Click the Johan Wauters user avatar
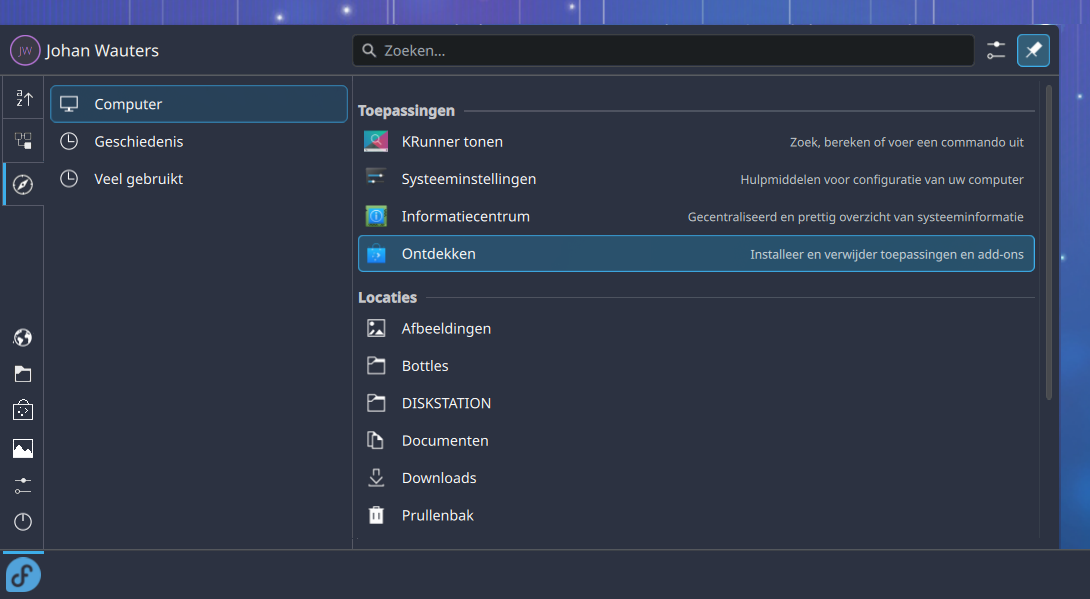The height and width of the screenshot is (599, 1090). 25,50
